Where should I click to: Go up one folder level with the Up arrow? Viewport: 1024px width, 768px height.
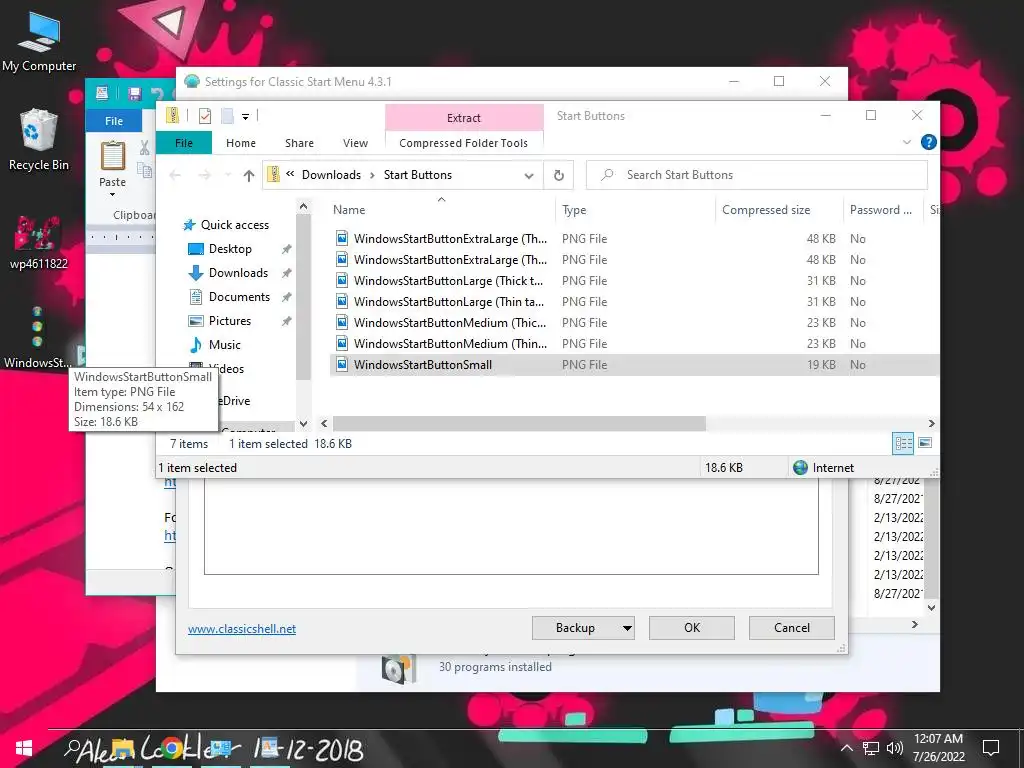249,175
